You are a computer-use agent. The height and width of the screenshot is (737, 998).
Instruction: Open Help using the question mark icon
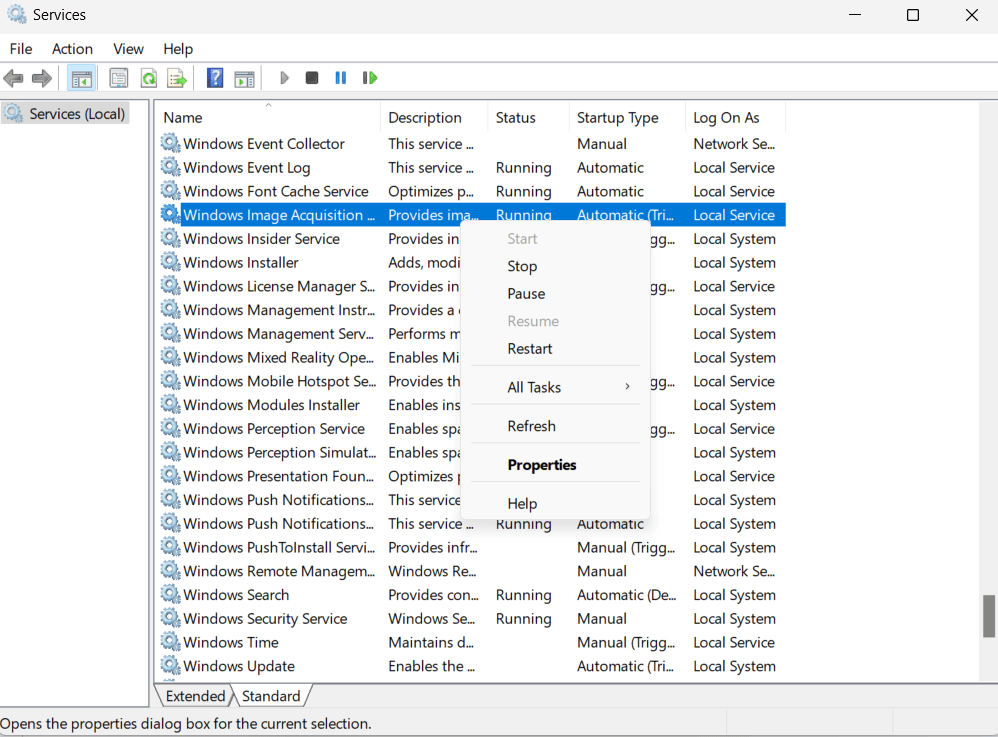pos(215,77)
